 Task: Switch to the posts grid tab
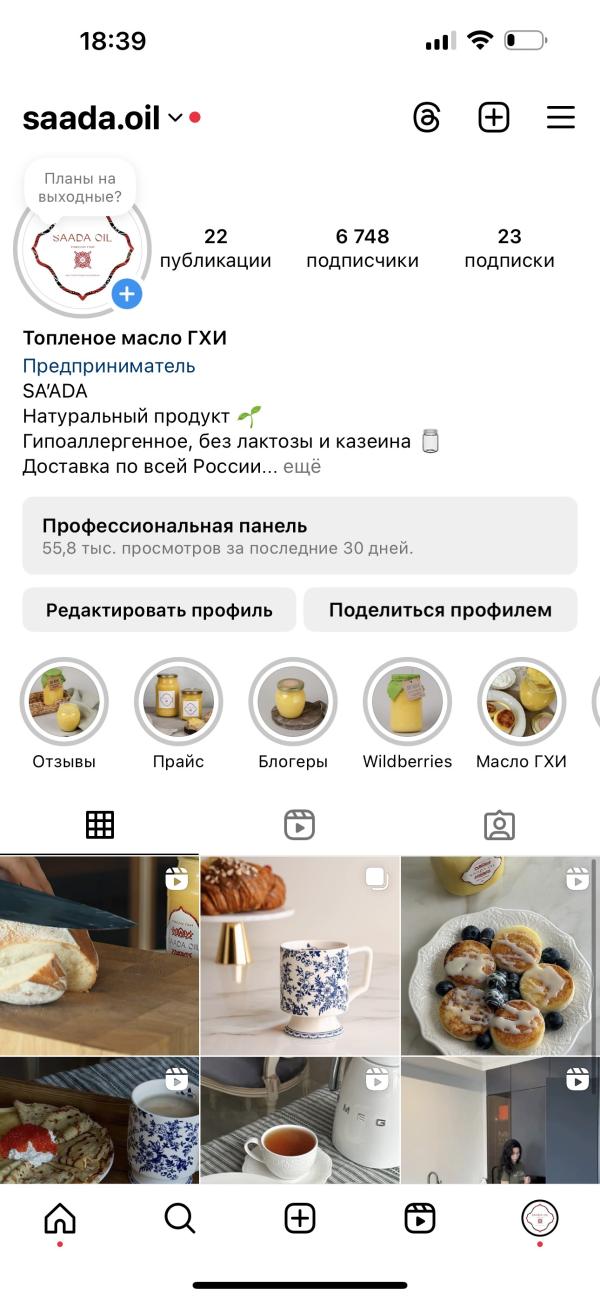100,825
